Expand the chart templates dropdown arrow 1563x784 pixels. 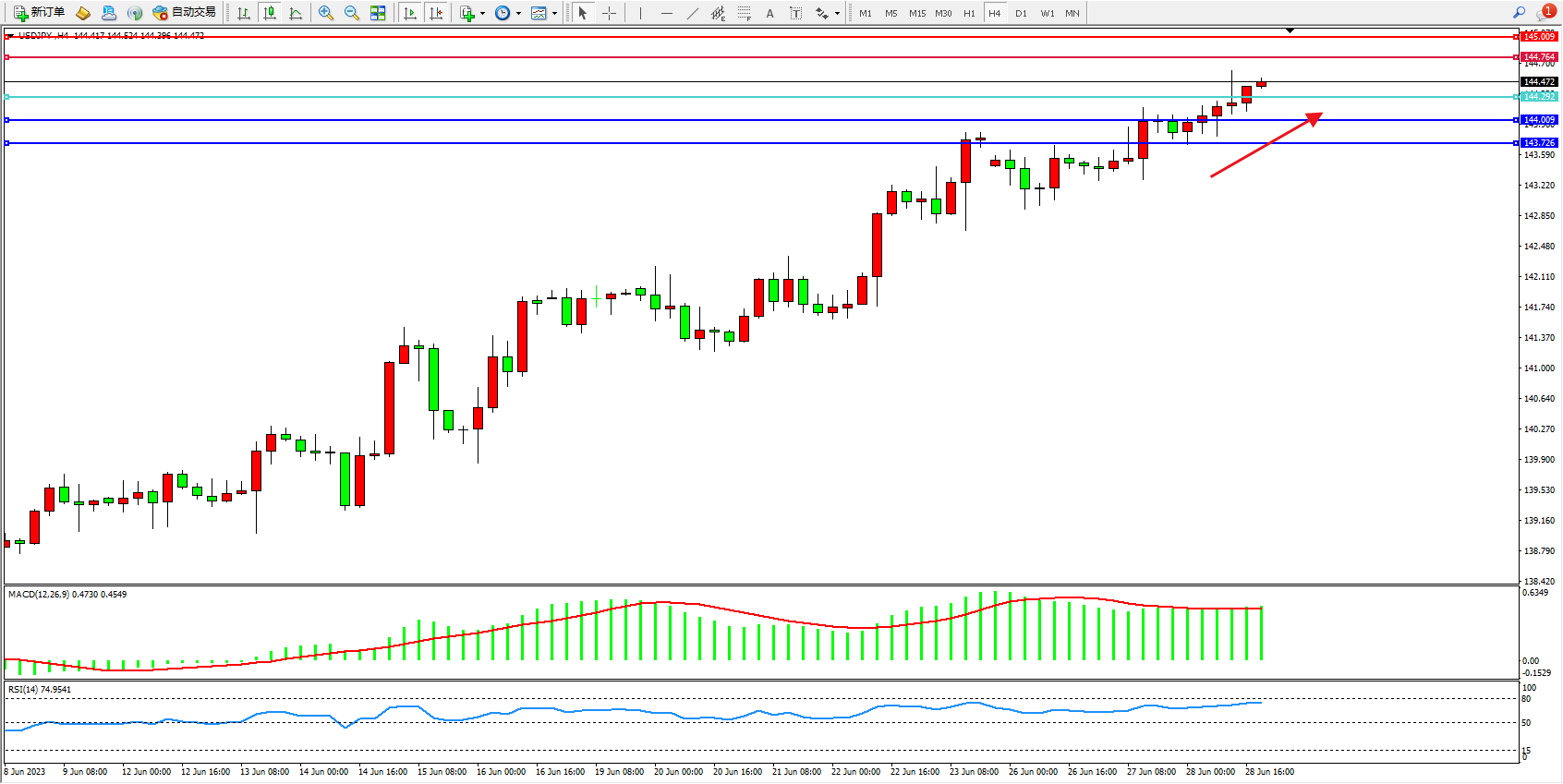pyautogui.click(x=554, y=13)
